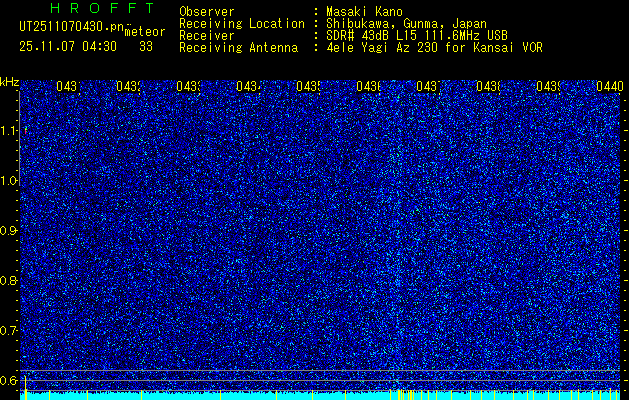
Task: Click the 0436 time marker
Action: 369,86
